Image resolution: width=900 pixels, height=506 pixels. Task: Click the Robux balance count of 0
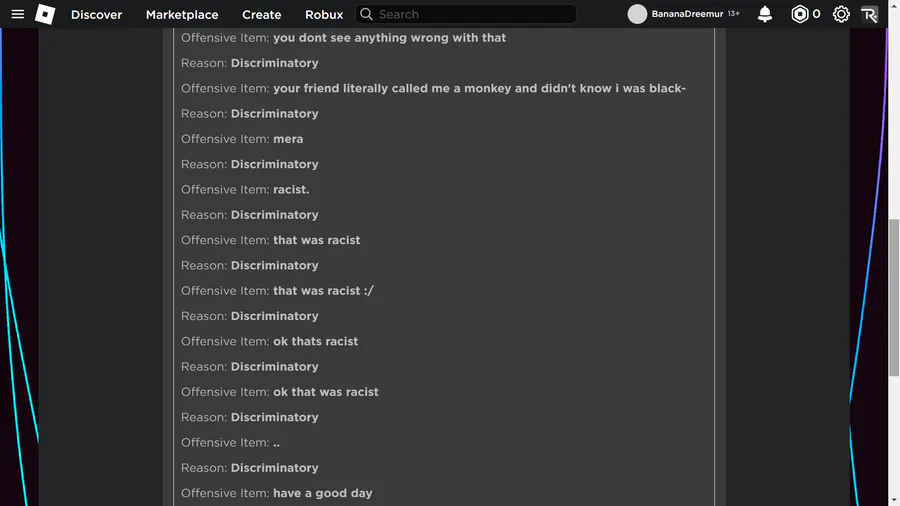(816, 14)
